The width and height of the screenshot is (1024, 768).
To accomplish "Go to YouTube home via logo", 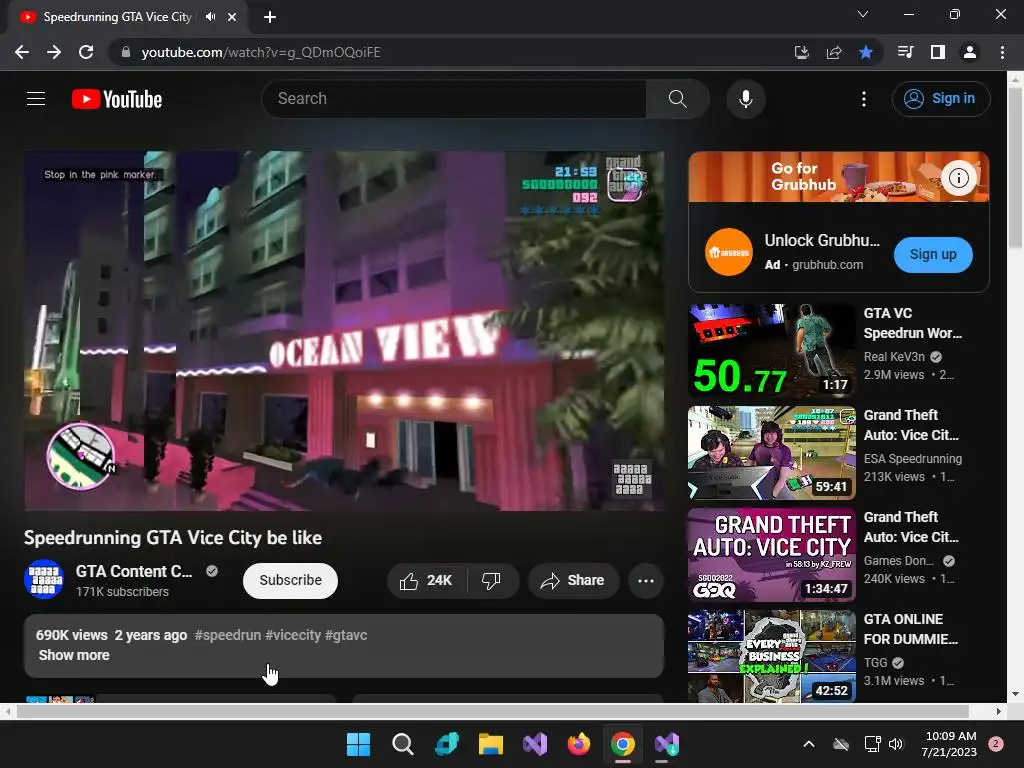I will click(117, 99).
